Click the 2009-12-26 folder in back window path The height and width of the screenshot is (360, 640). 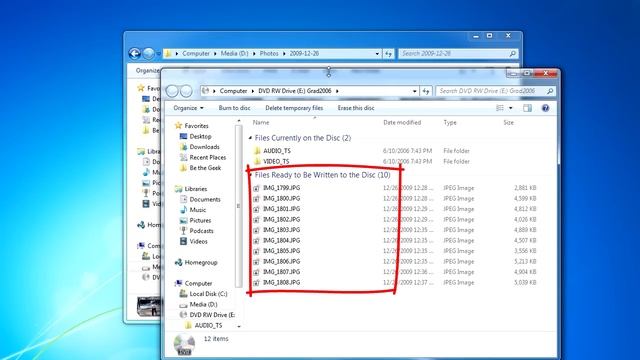[x=304, y=53]
